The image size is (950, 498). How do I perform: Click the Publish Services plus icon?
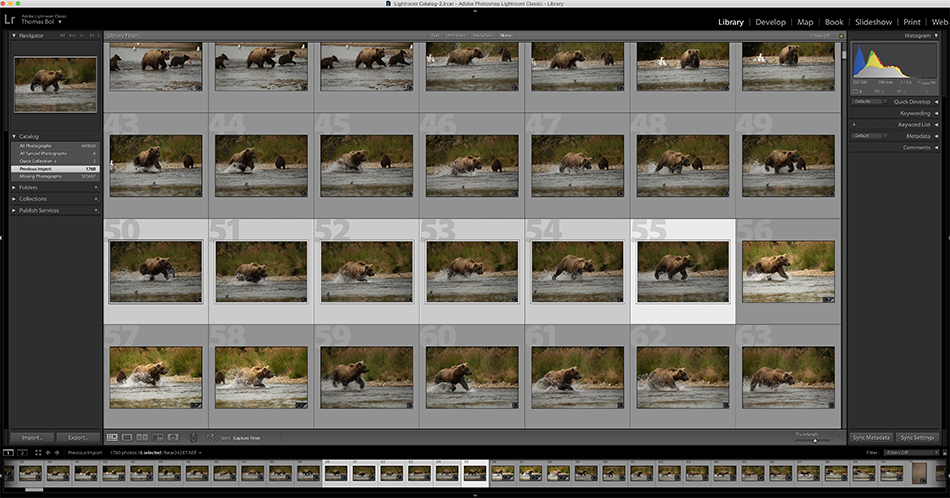[x=96, y=210]
